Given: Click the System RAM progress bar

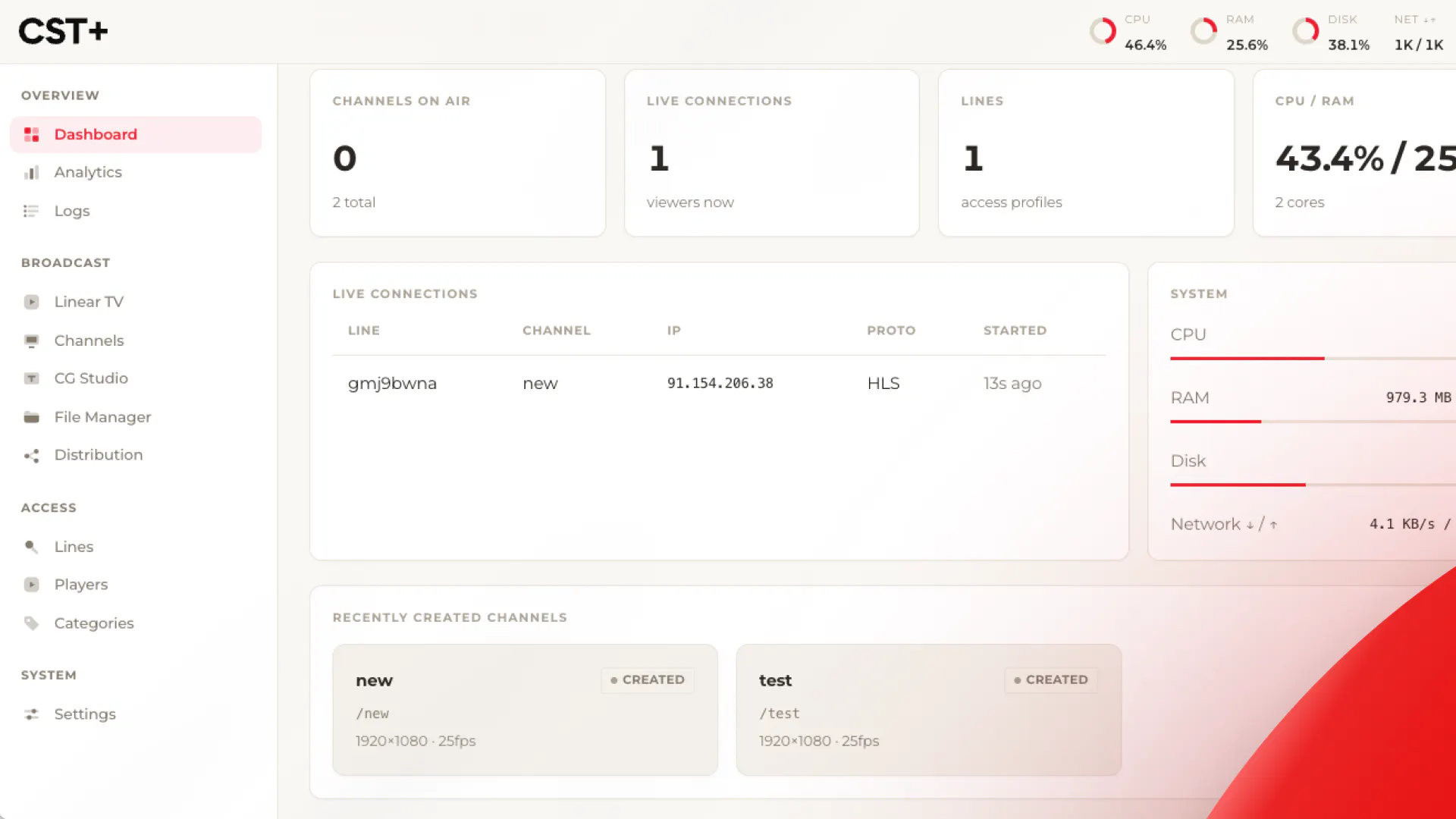Looking at the screenshot, I should pyautogui.click(x=1313, y=421).
